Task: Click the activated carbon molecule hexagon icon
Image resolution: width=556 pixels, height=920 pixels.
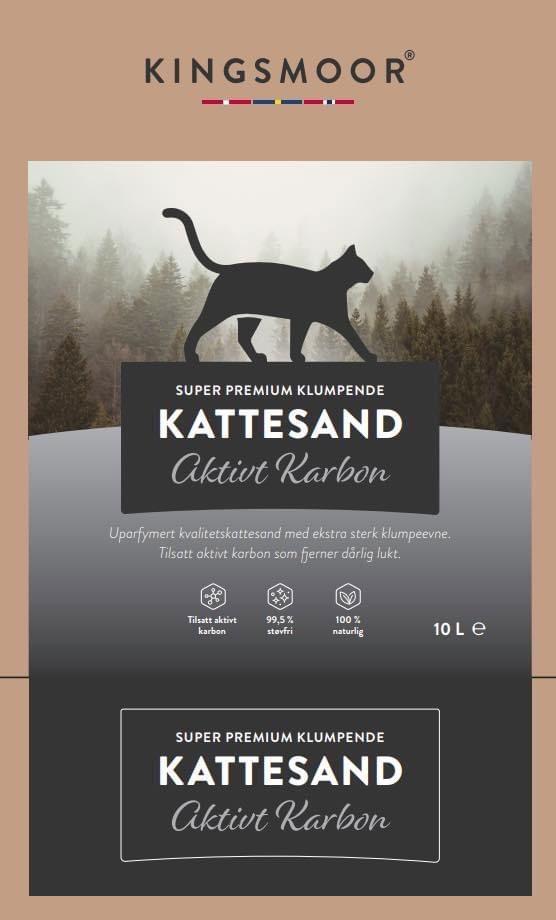Action: (212, 597)
